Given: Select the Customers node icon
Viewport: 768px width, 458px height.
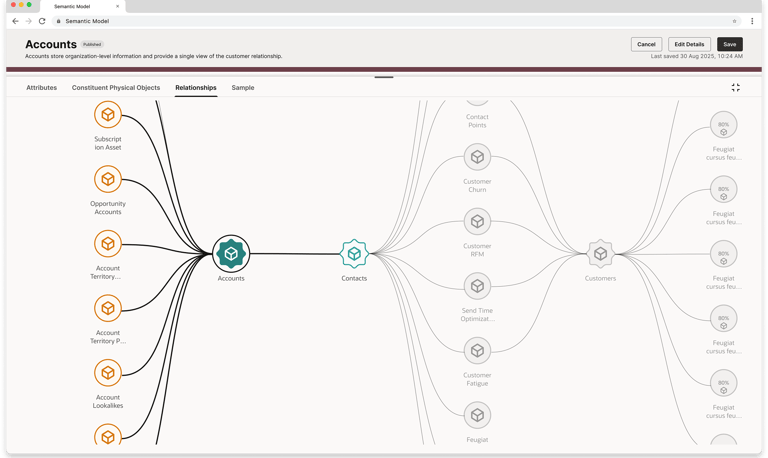Looking at the screenshot, I should [600, 254].
